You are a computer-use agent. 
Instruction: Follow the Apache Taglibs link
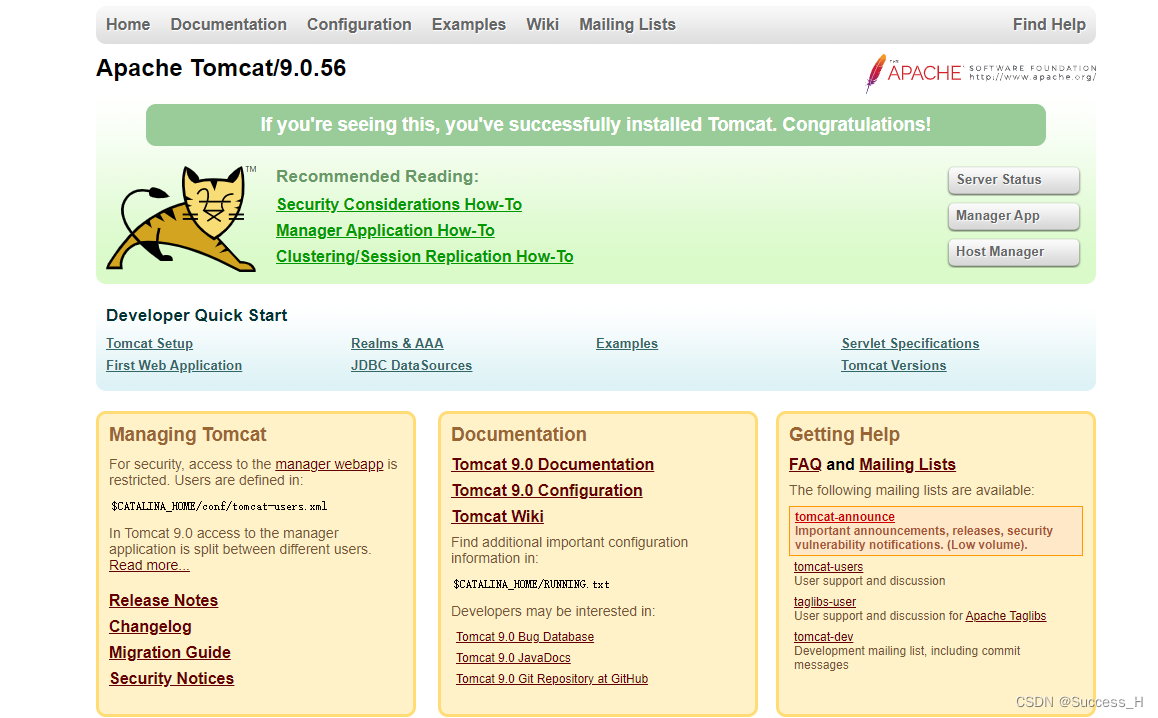click(1006, 616)
